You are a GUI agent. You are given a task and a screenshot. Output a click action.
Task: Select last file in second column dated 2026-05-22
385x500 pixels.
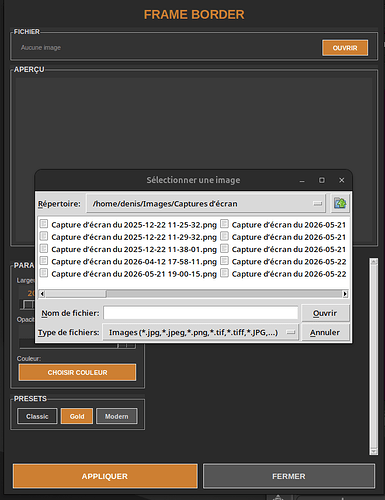coord(289,274)
